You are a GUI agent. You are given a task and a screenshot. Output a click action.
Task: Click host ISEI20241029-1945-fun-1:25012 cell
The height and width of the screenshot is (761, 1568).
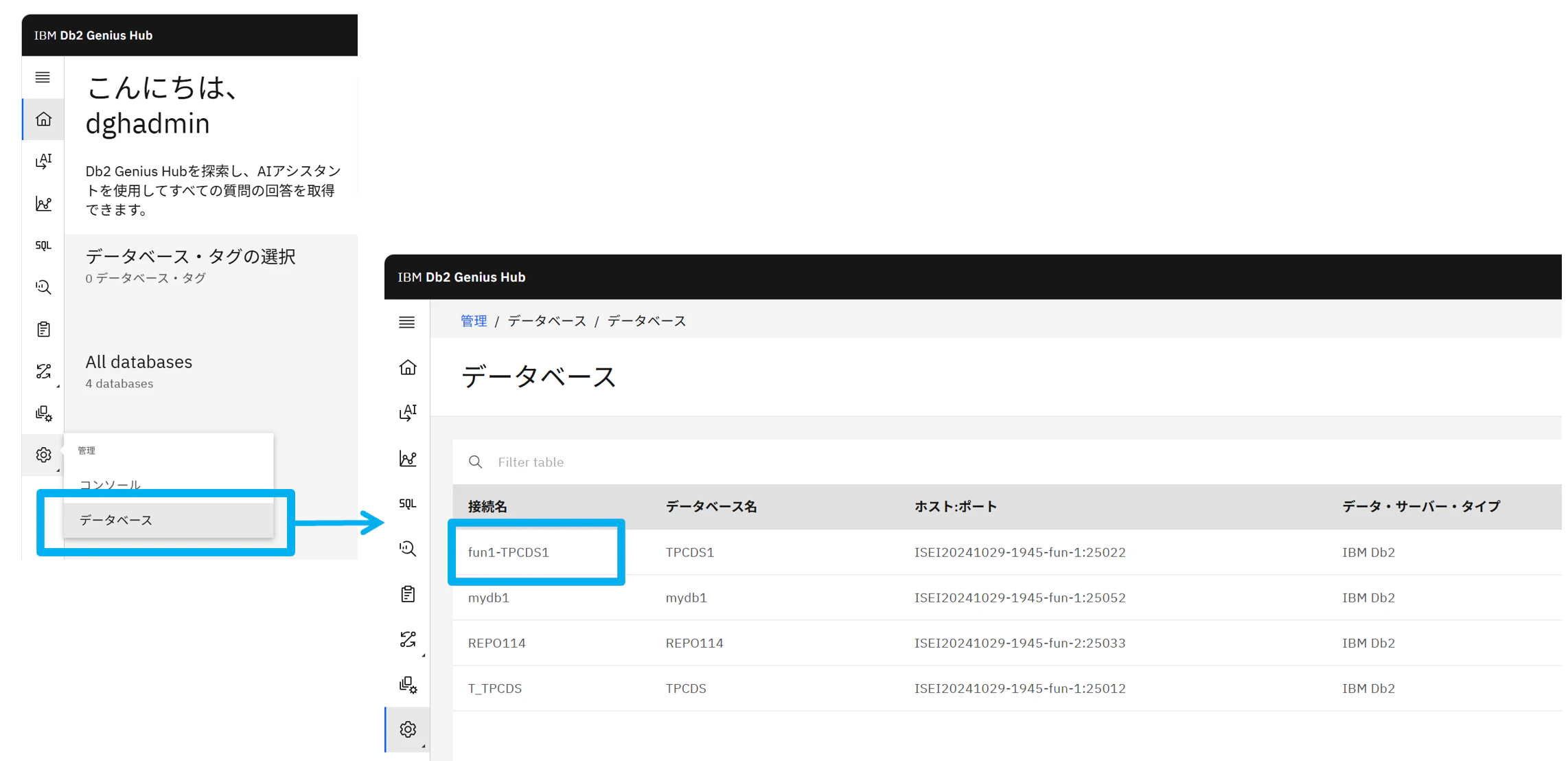(1019, 688)
